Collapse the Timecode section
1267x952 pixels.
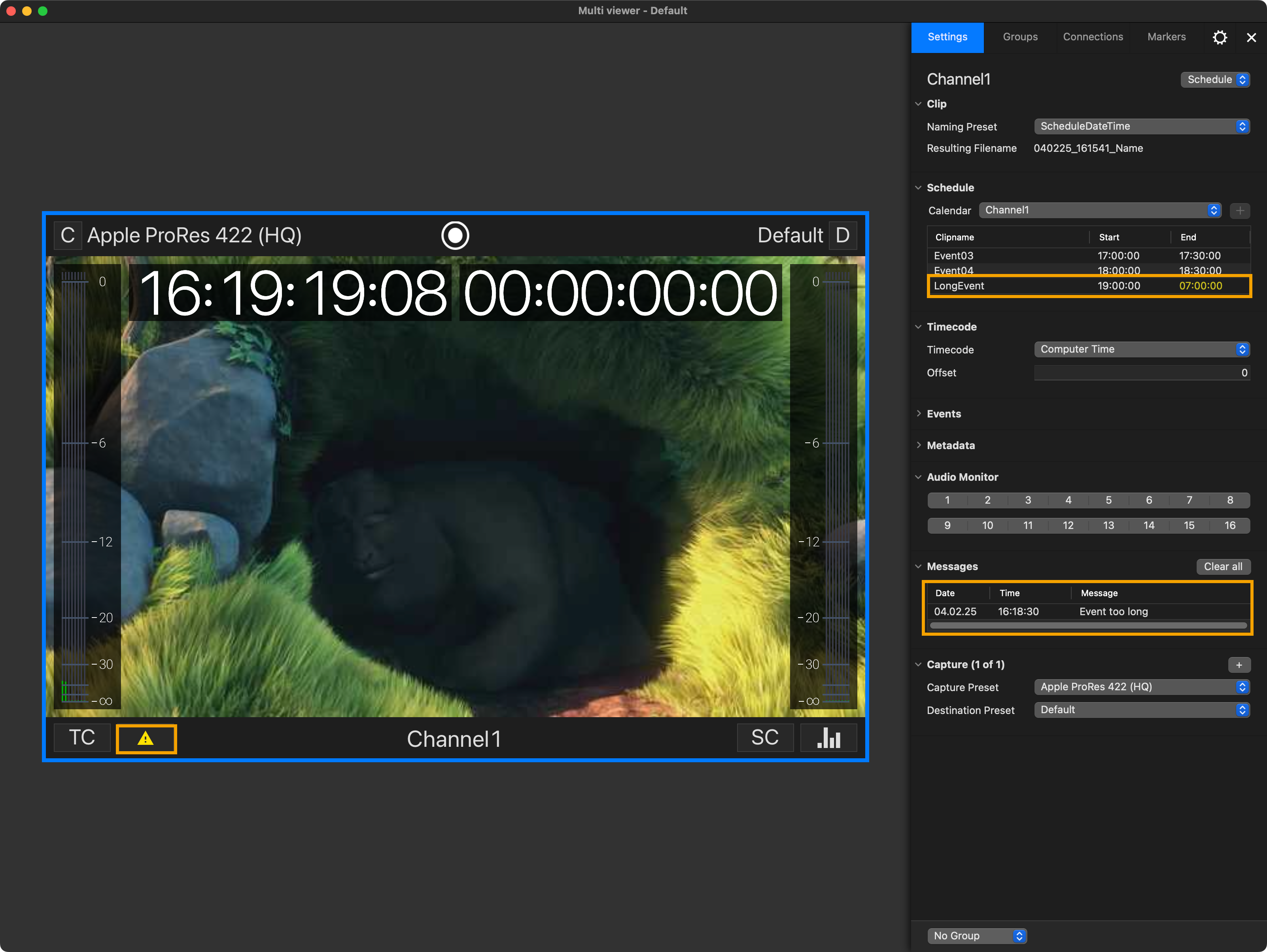[x=918, y=327]
